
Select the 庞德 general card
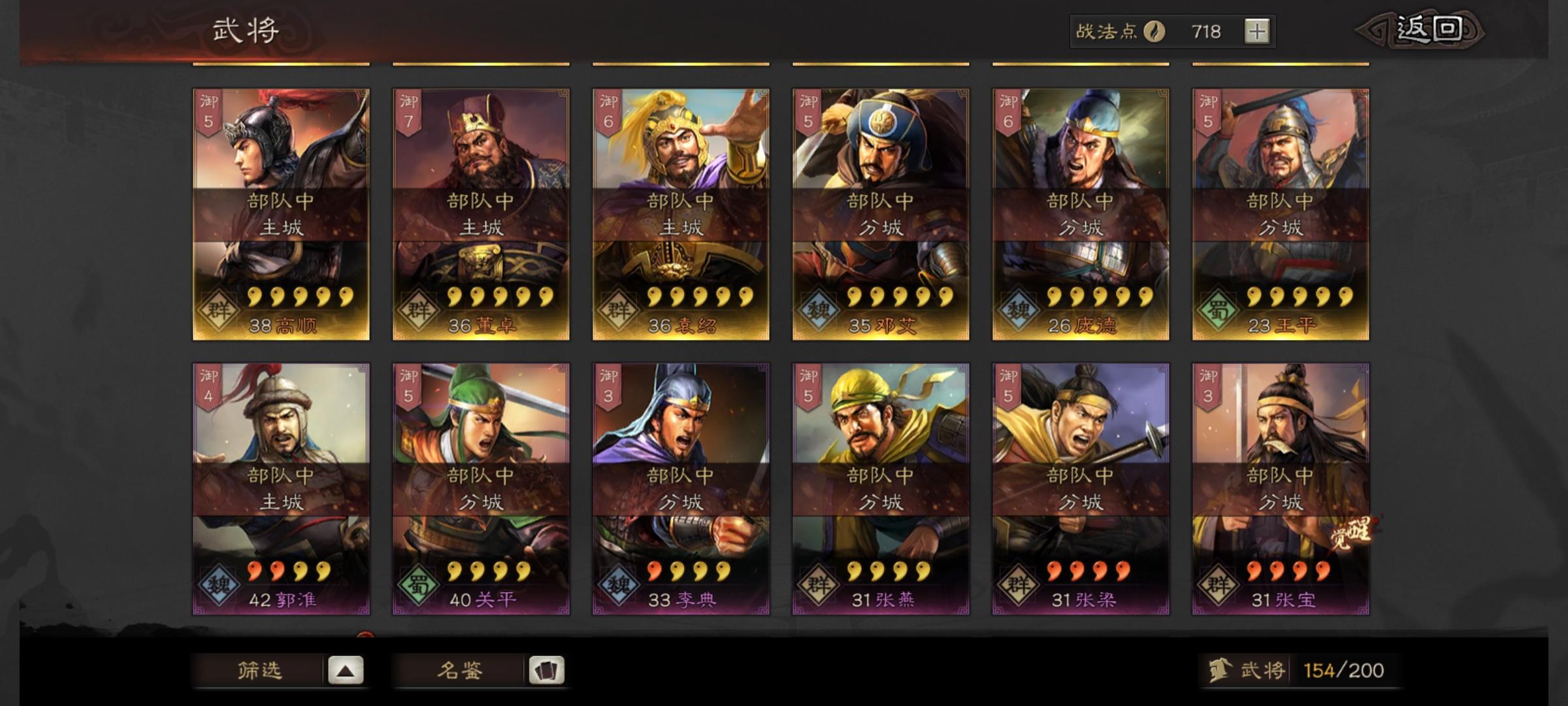pyautogui.click(x=1081, y=215)
